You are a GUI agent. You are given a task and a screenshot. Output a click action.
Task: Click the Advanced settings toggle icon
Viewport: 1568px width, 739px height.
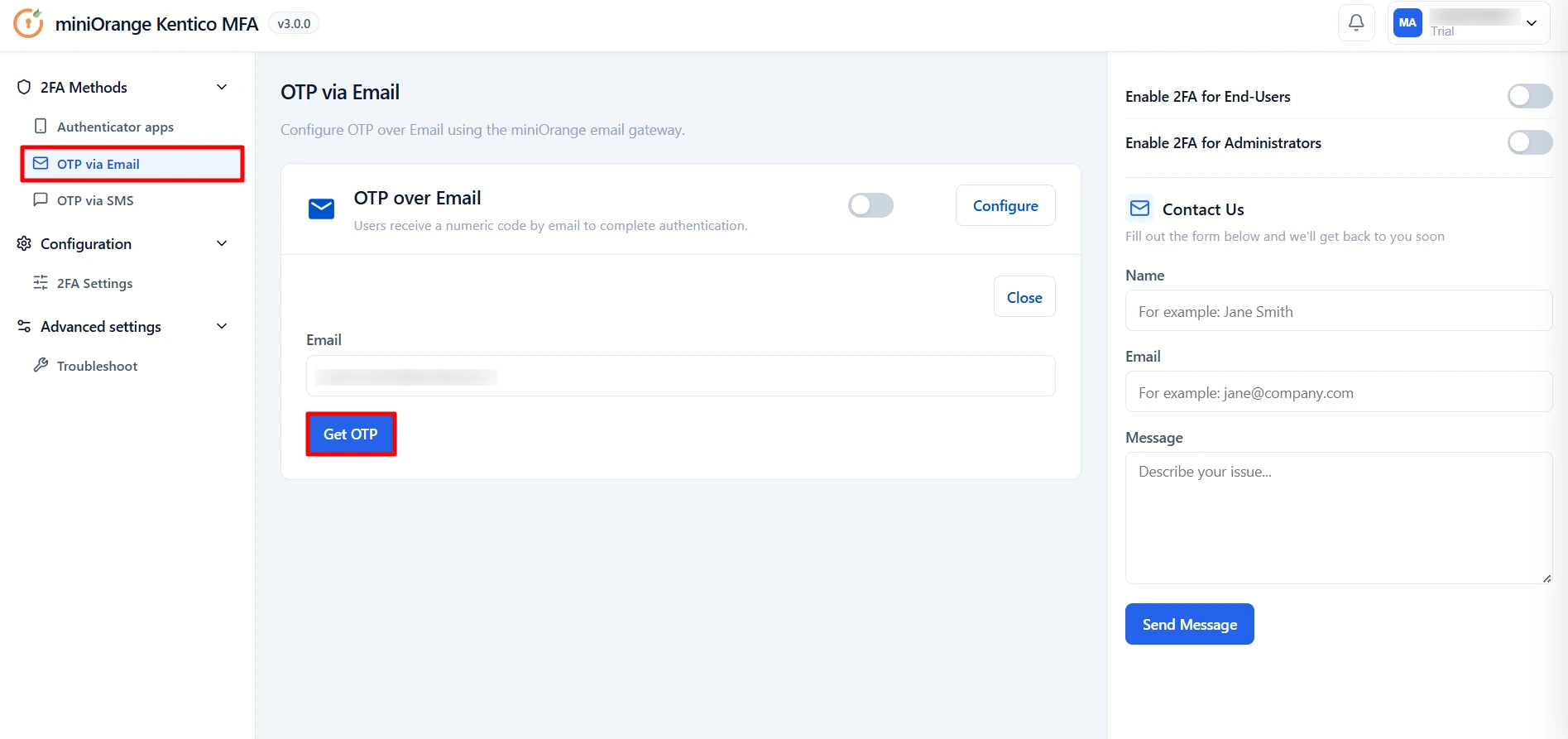pos(24,326)
